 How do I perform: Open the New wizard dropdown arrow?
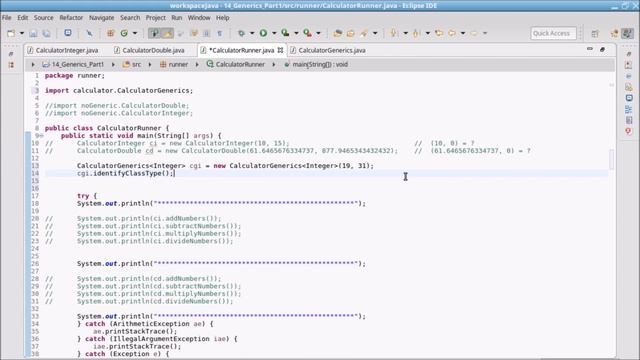[22, 33]
